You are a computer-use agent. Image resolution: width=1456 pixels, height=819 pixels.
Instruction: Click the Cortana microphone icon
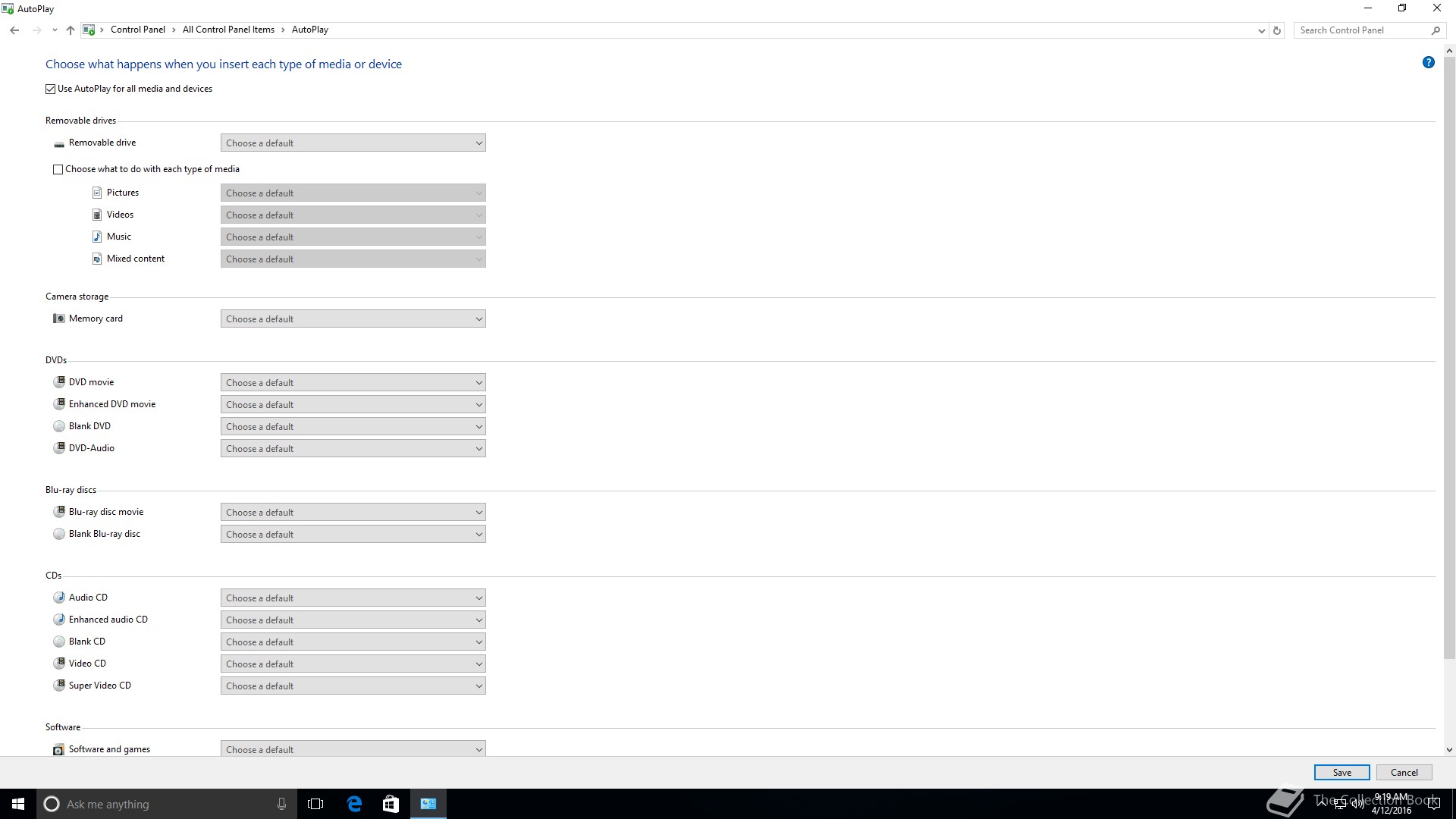(281, 804)
